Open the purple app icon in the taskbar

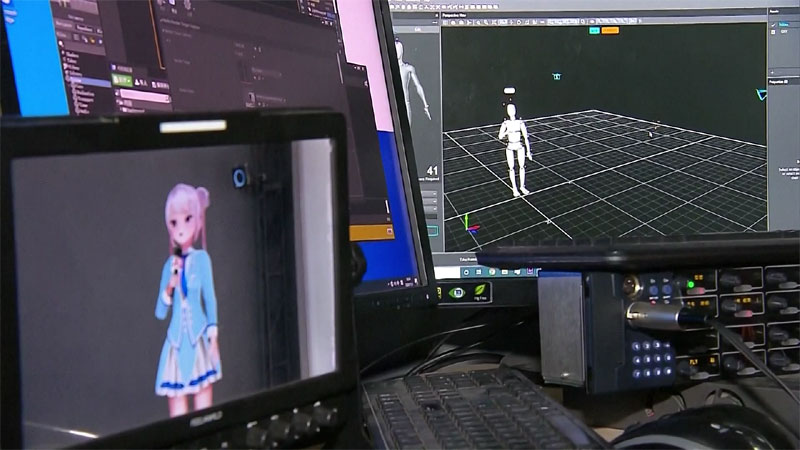click(530, 271)
